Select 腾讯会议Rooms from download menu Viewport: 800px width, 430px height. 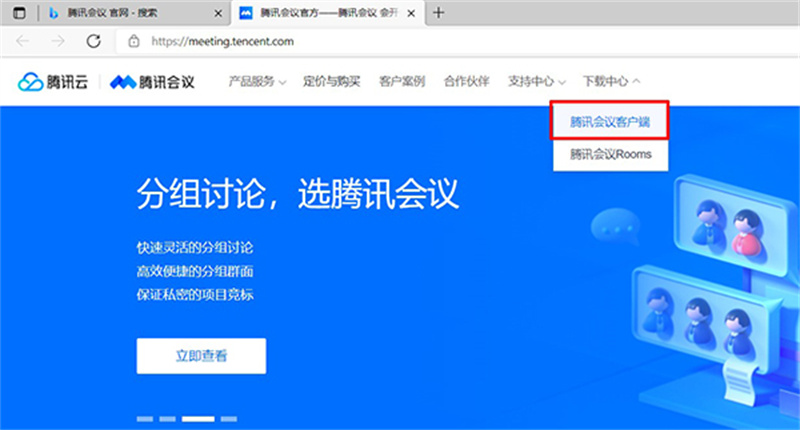610,154
